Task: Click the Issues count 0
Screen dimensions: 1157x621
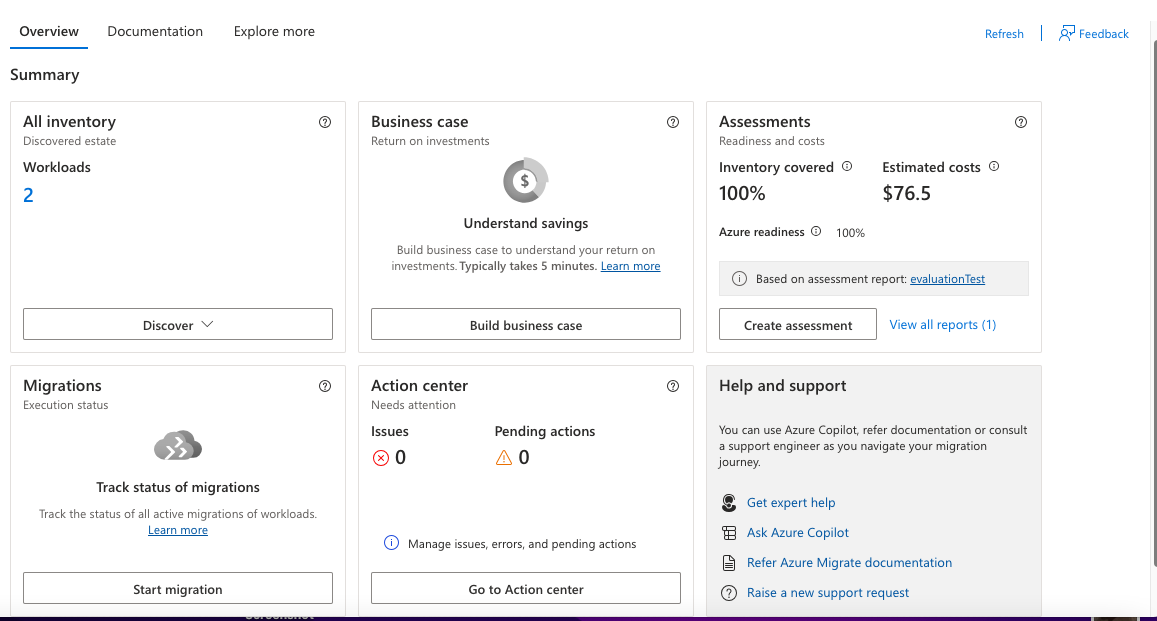Action: [x=401, y=458]
